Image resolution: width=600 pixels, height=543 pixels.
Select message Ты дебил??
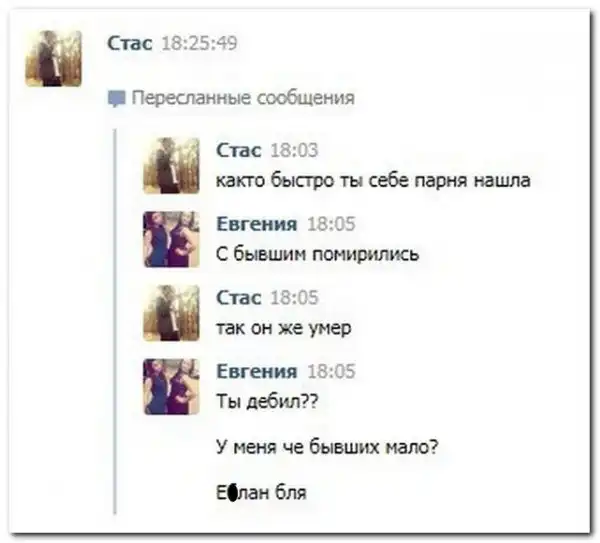coord(267,401)
